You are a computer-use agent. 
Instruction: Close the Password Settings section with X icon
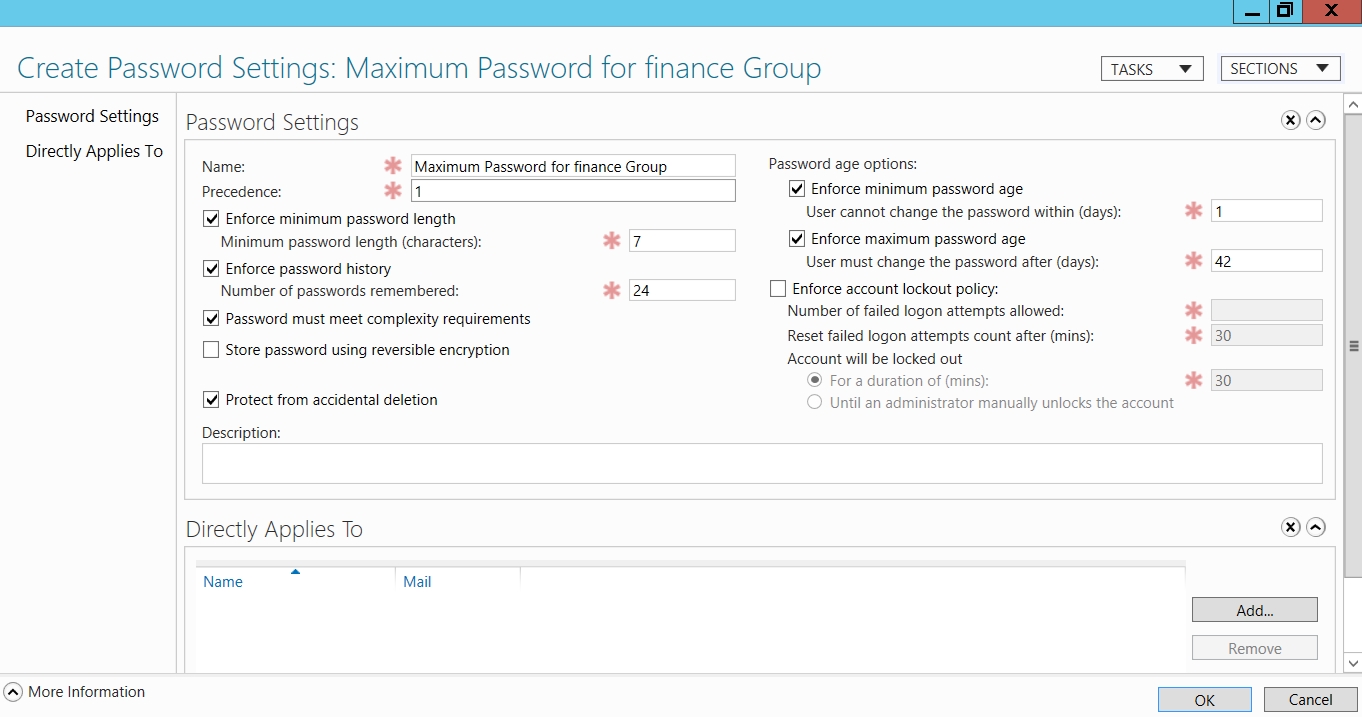1291,120
